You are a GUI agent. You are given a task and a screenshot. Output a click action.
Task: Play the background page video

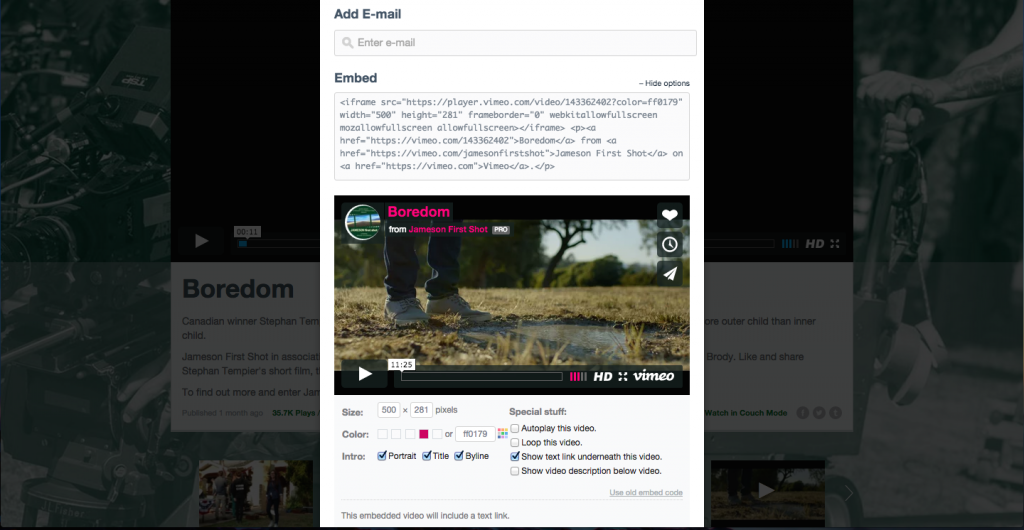point(201,240)
